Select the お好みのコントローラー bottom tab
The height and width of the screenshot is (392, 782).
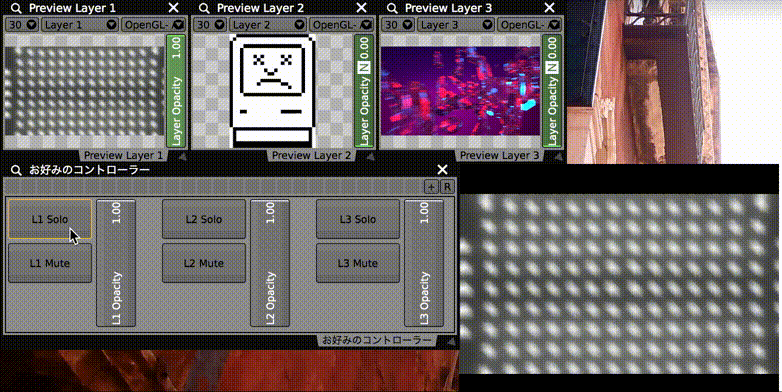[x=377, y=340]
